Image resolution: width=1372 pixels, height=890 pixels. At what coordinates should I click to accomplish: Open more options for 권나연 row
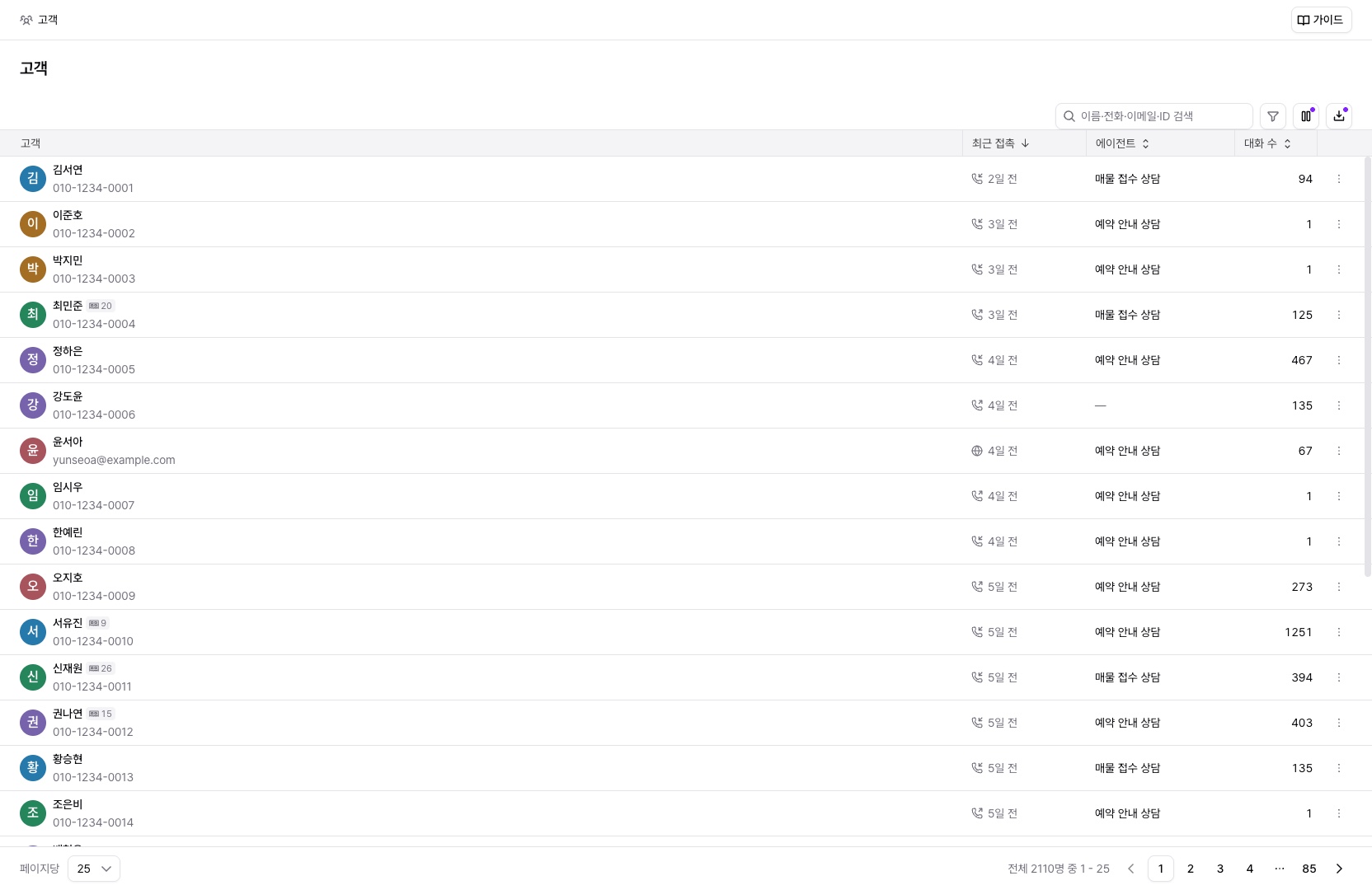(x=1339, y=723)
